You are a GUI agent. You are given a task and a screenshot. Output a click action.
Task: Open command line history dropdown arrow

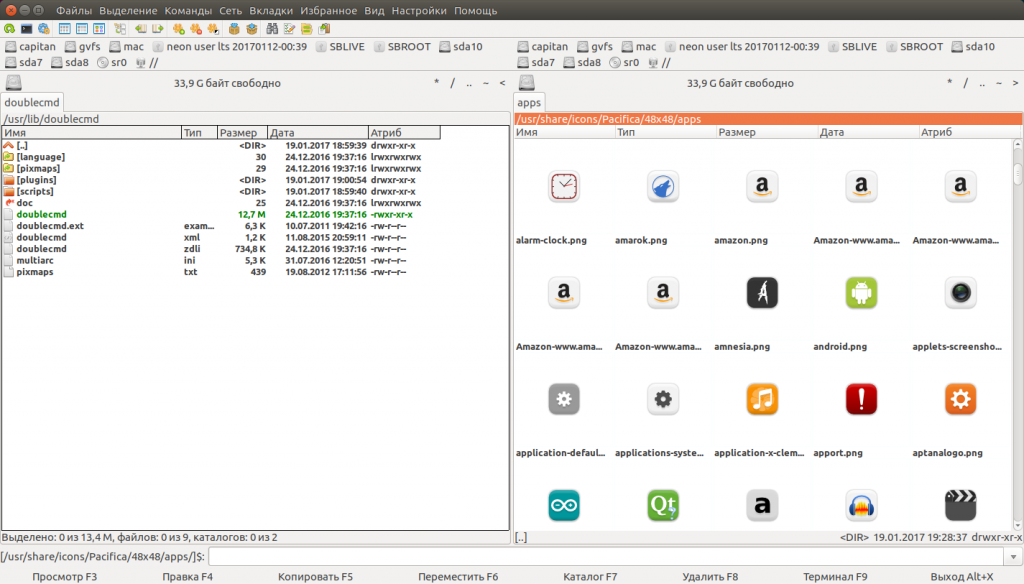pos(1013,557)
